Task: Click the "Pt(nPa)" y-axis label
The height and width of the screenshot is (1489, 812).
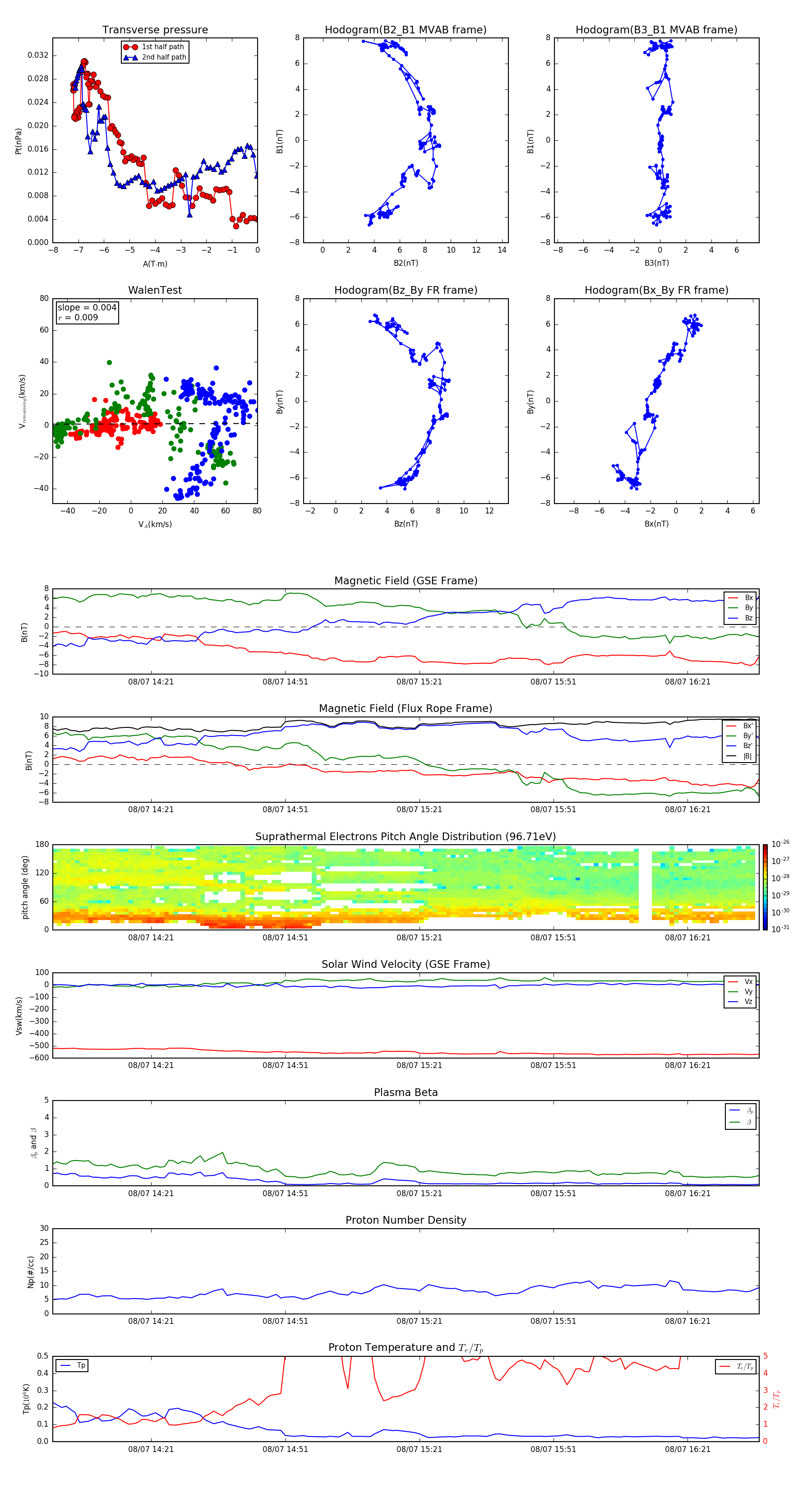Action: [18, 140]
